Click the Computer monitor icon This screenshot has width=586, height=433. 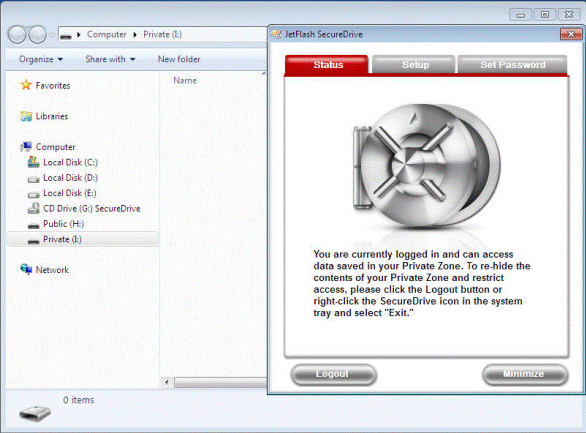(26, 146)
